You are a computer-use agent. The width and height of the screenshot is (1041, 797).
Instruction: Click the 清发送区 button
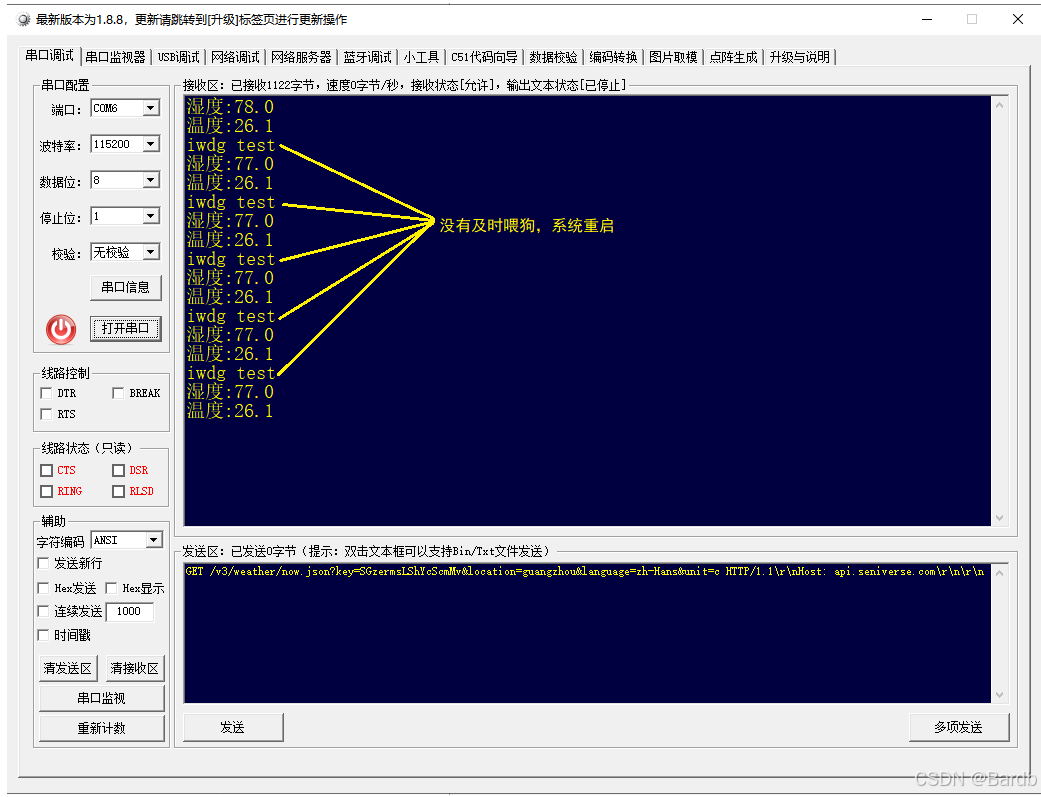tap(68, 668)
